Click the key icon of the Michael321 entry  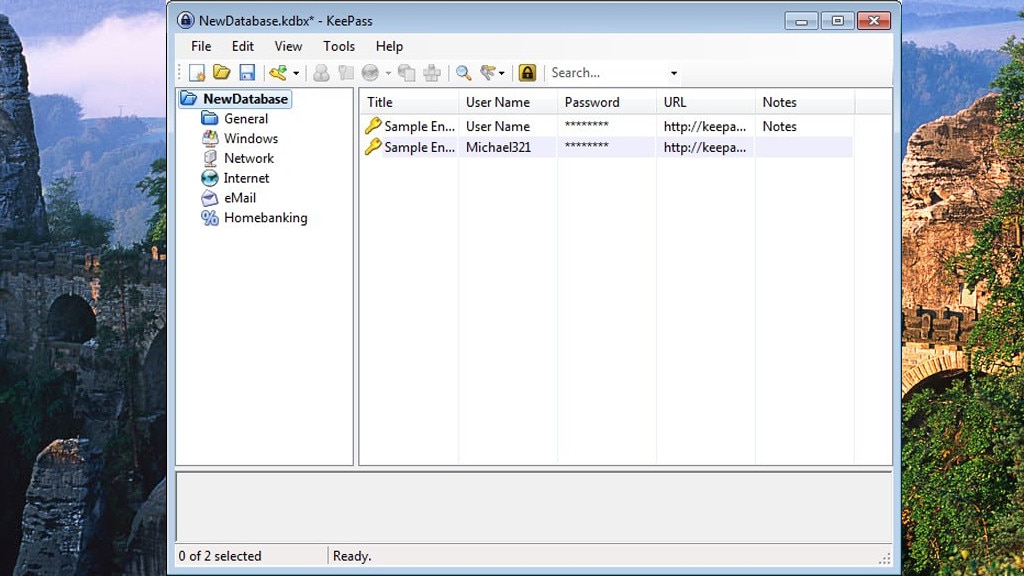coord(373,146)
